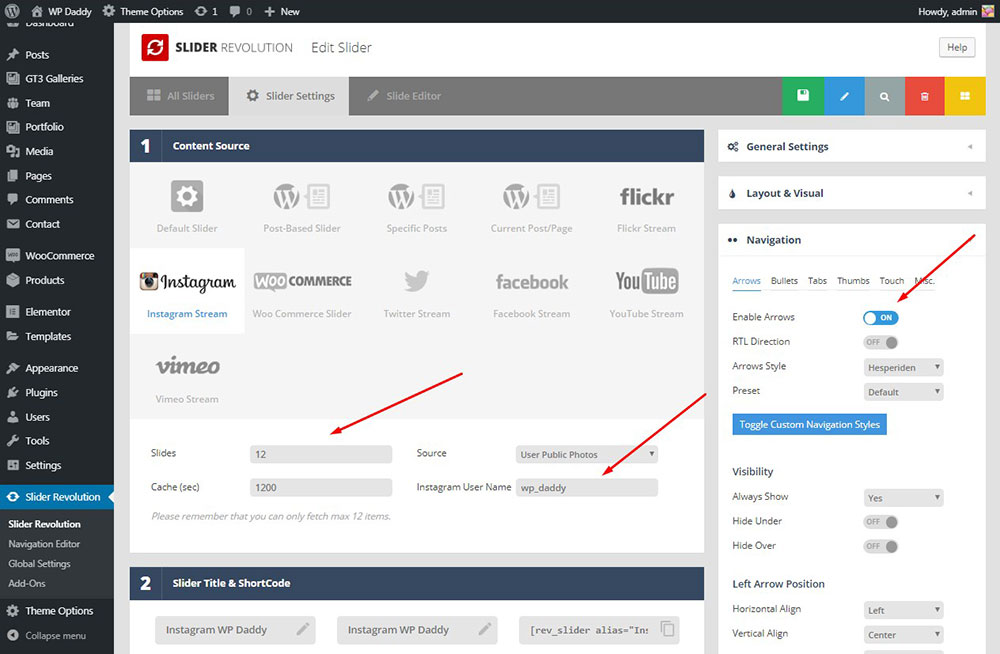Open the Arrows Style dropdown
Viewport: 1000px width, 654px height.
(903, 367)
